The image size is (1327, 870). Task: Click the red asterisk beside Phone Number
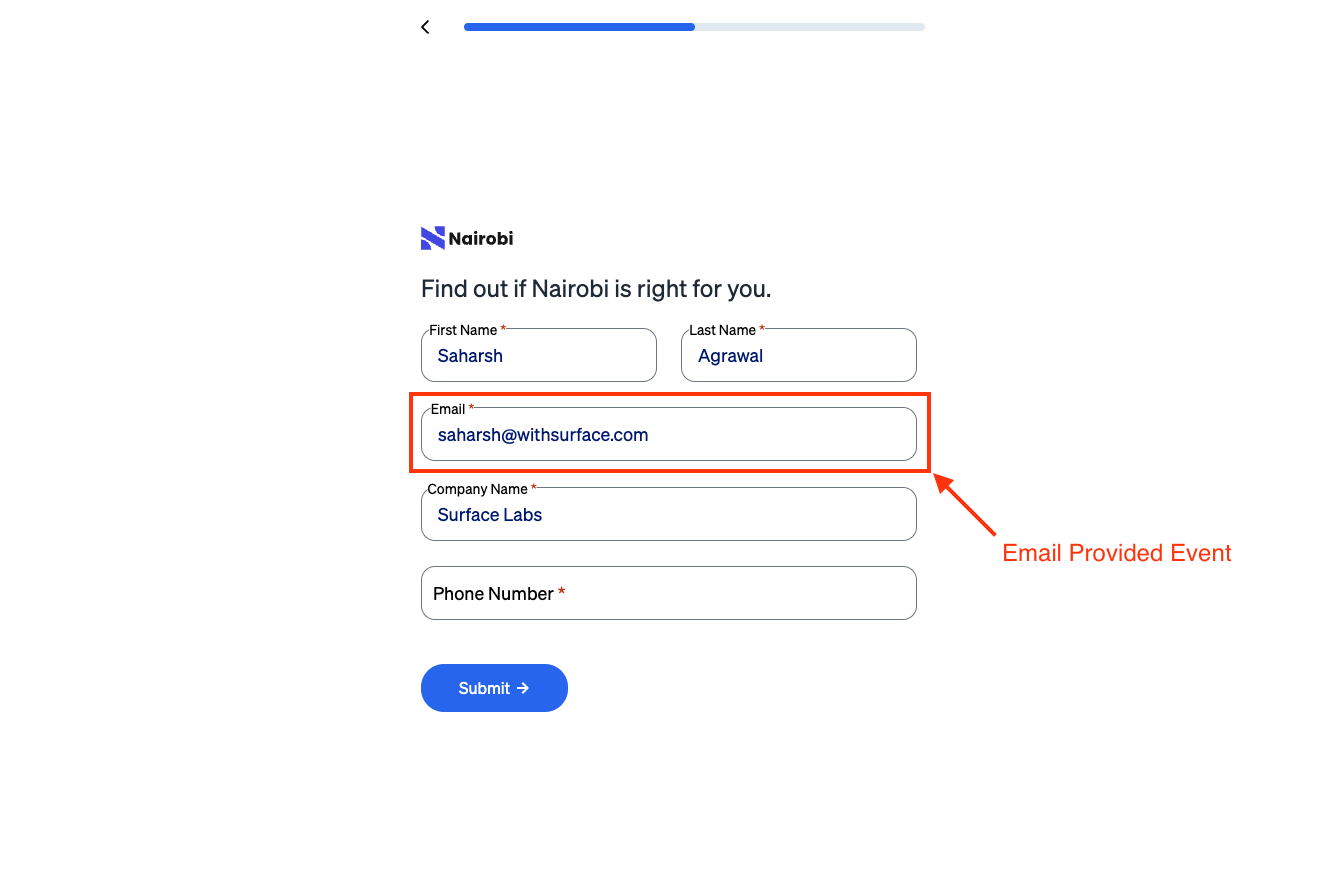562,593
